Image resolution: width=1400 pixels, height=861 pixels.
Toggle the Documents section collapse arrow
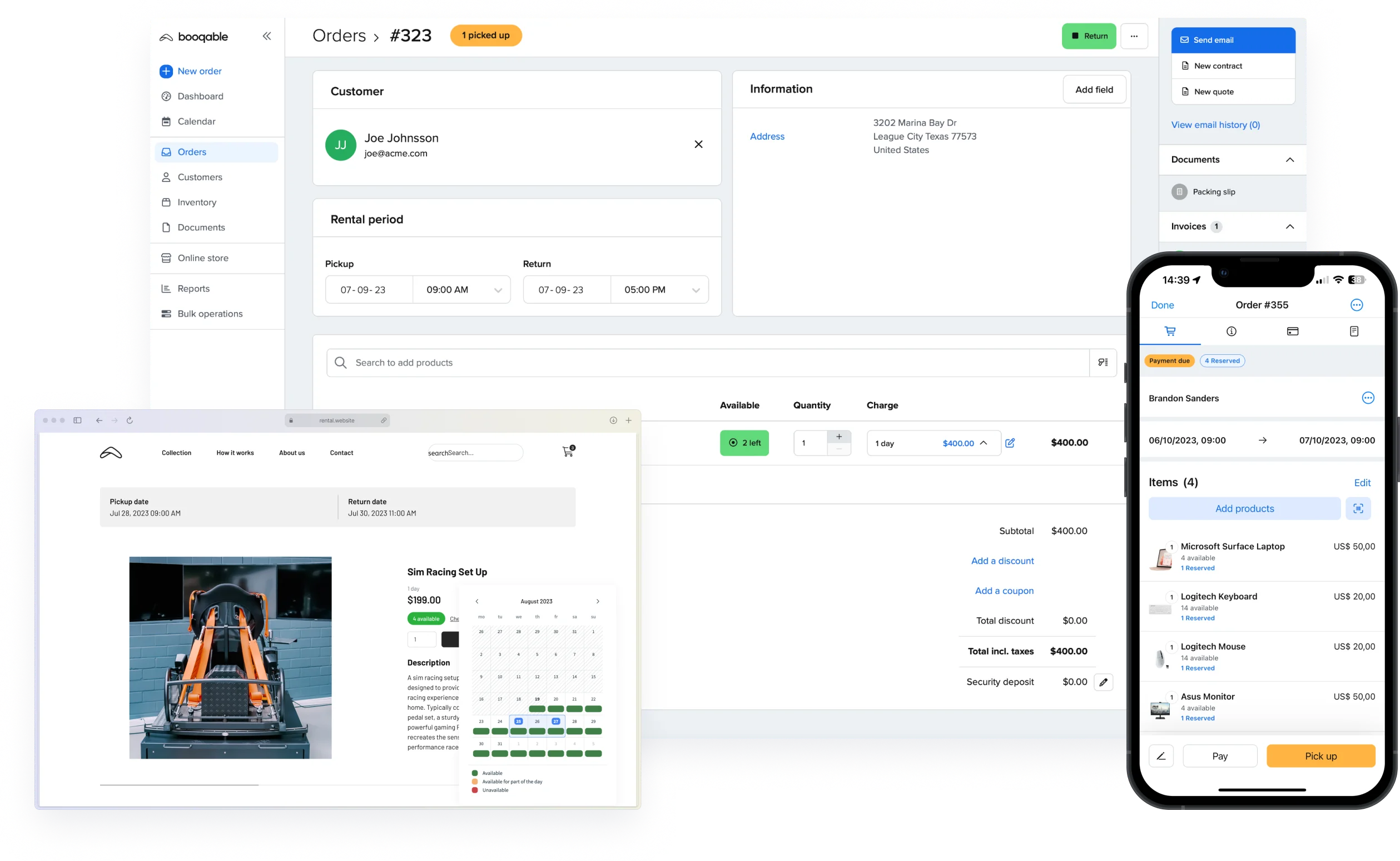[x=1290, y=159]
